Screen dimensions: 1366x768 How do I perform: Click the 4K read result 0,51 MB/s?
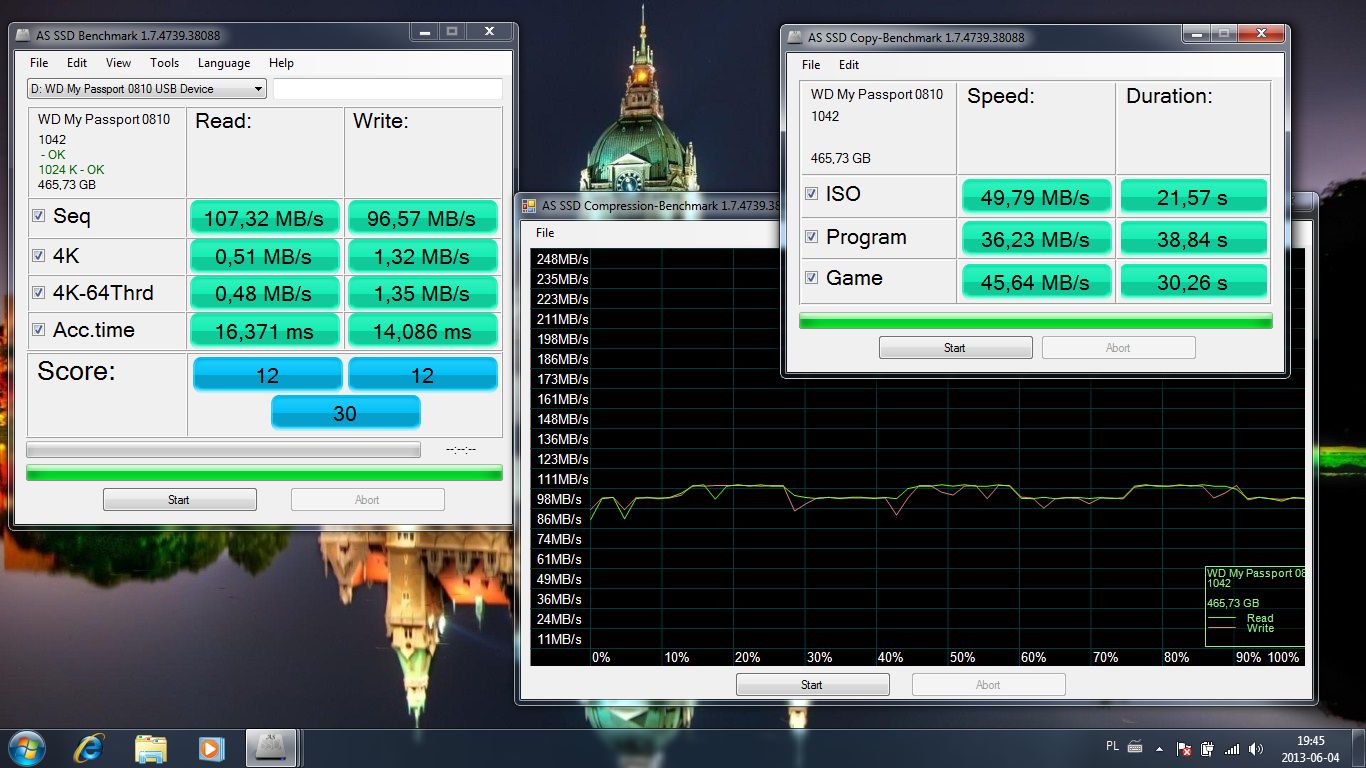265,256
